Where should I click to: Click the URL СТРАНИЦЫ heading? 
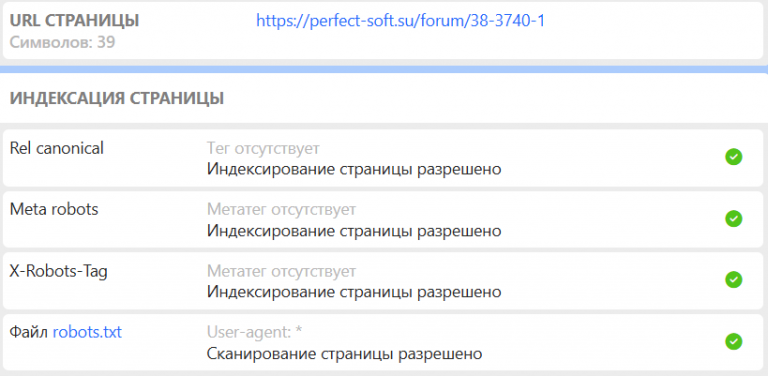[74, 21]
